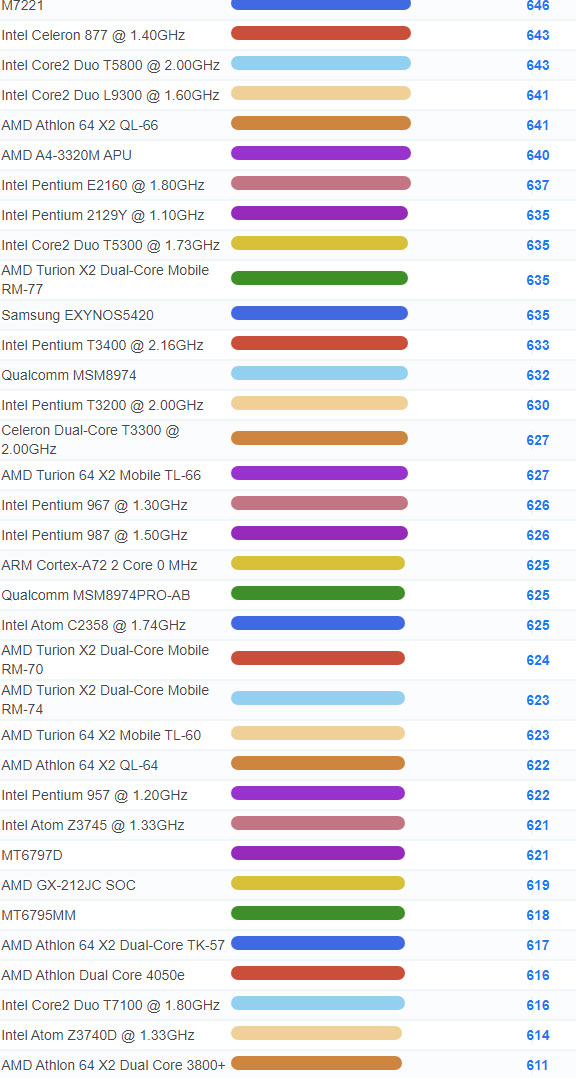Click the blue bar for Samsung EXYNOS5420
Viewport: 576px width, 1078px height.
(320, 314)
